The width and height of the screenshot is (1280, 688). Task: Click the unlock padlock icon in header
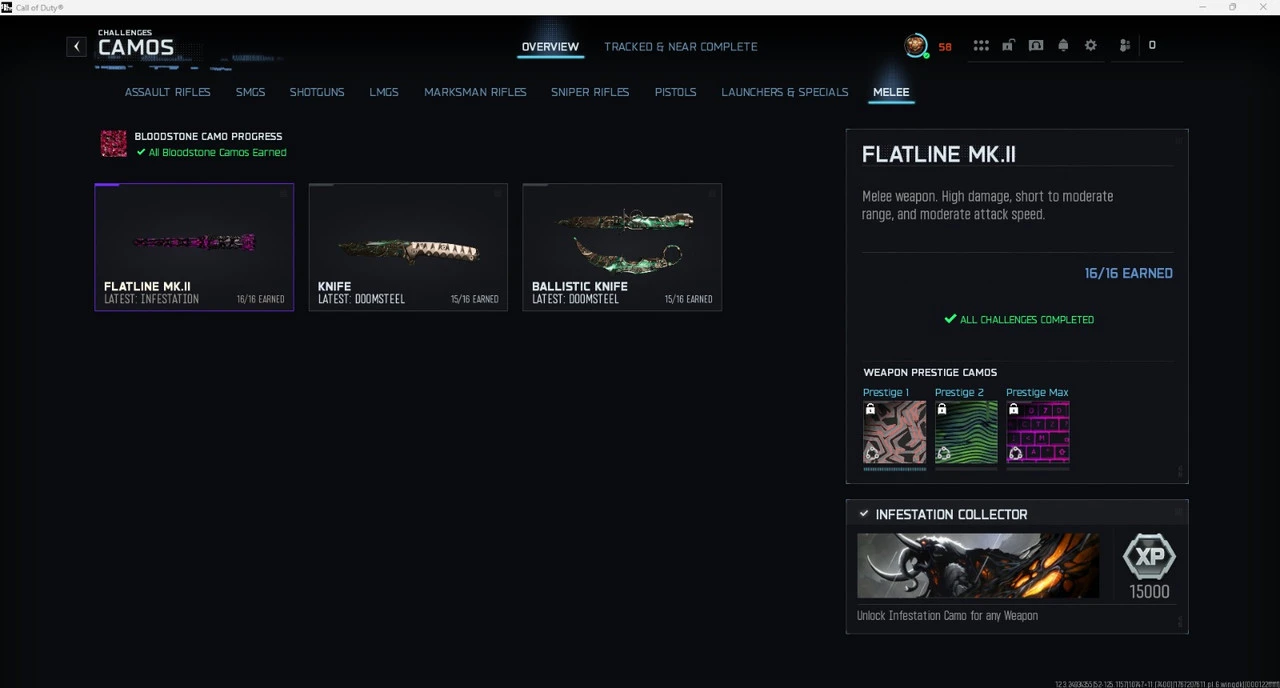click(1008, 46)
